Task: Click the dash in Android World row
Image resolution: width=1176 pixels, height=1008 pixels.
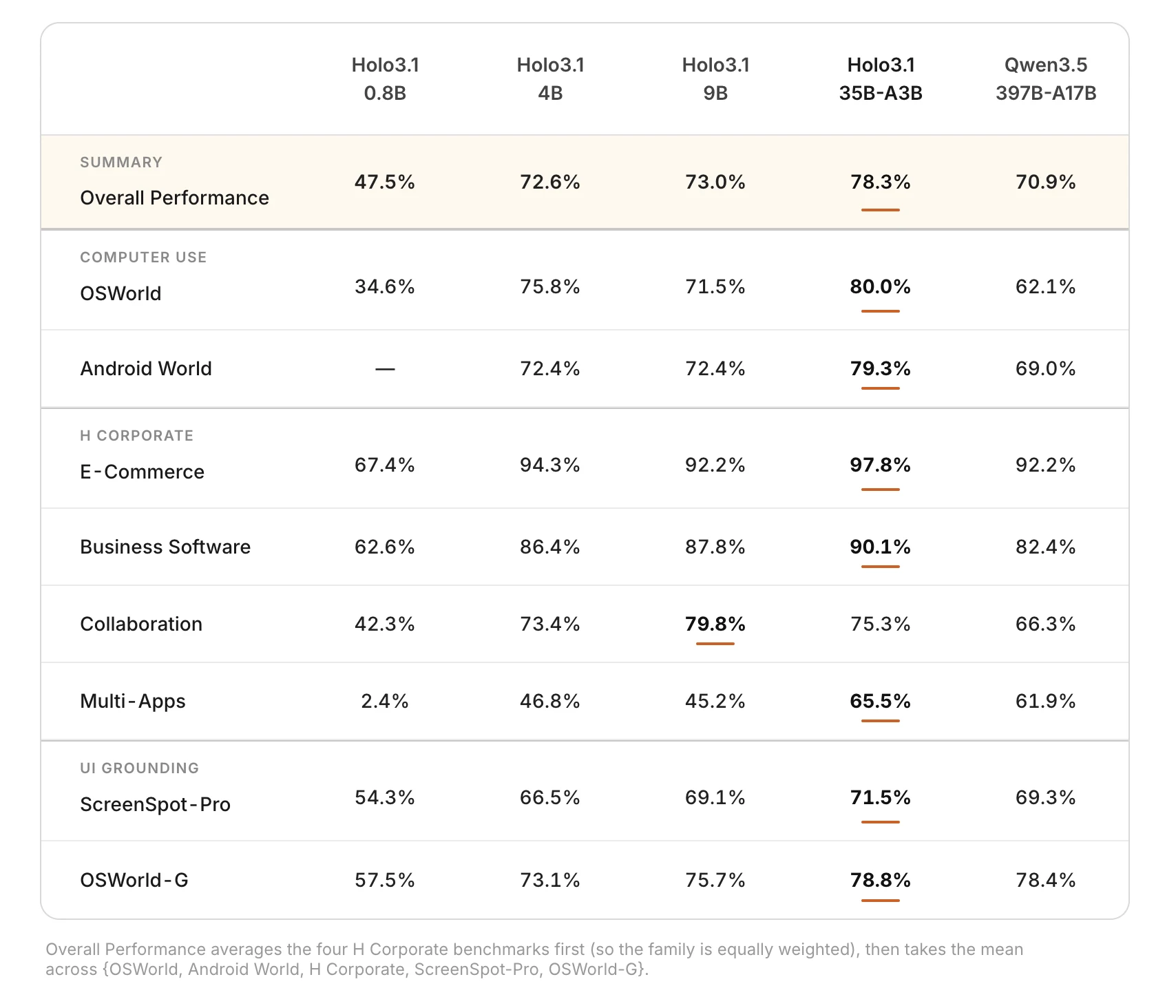Action: [x=385, y=369]
